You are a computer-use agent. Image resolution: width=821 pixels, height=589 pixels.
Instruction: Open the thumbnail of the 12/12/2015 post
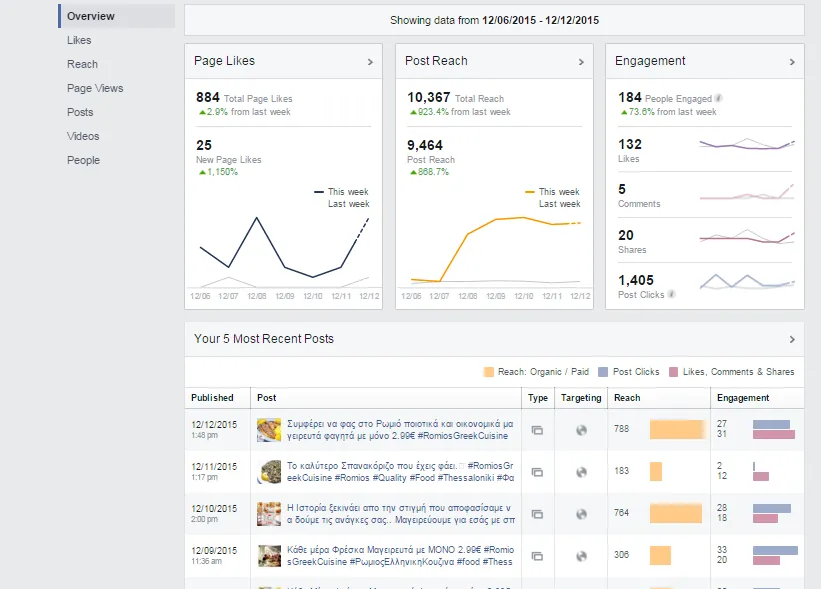point(269,430)
